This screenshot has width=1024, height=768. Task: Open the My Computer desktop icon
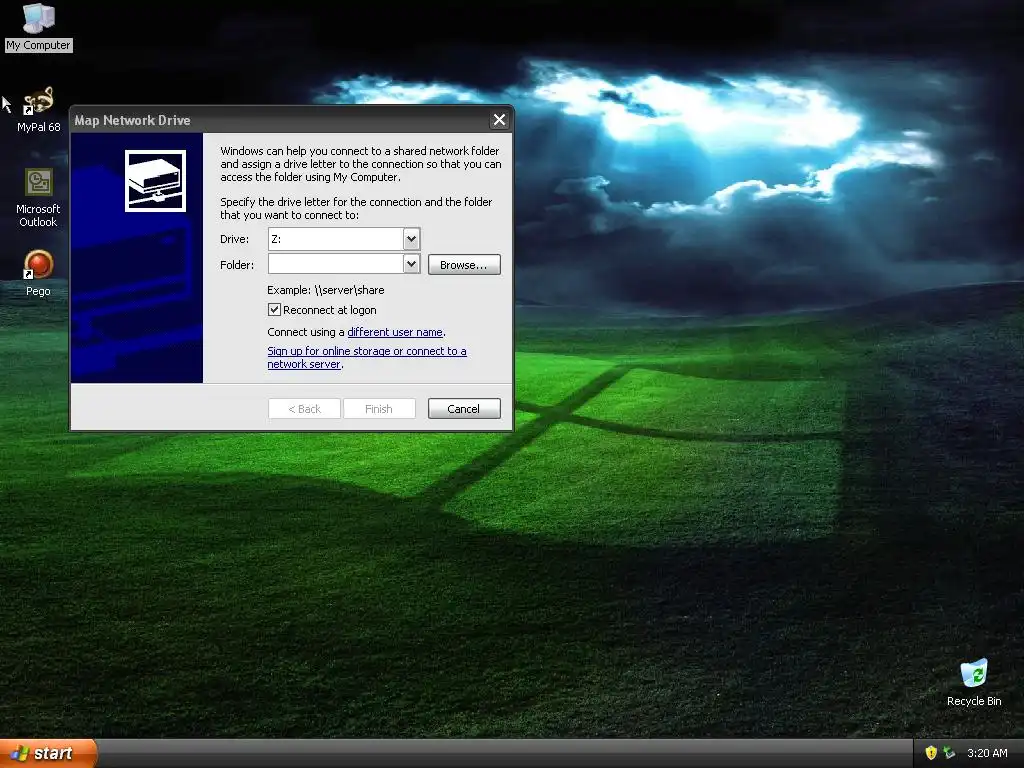[x=39, y=27]
